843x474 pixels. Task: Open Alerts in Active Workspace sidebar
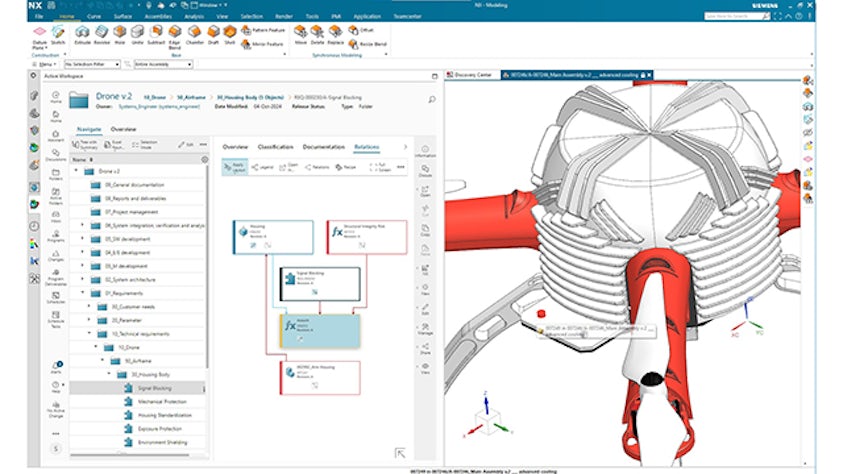pos(56,368)
